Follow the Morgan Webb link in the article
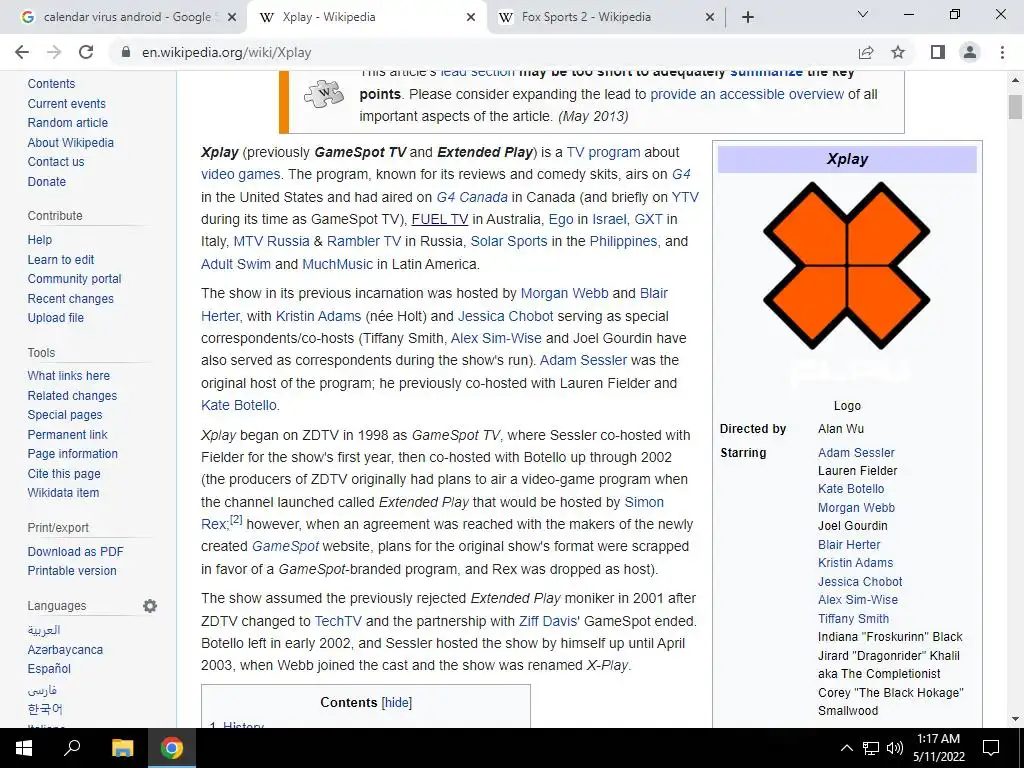The width and height of the screenshot is (1024, 768). 564,293
